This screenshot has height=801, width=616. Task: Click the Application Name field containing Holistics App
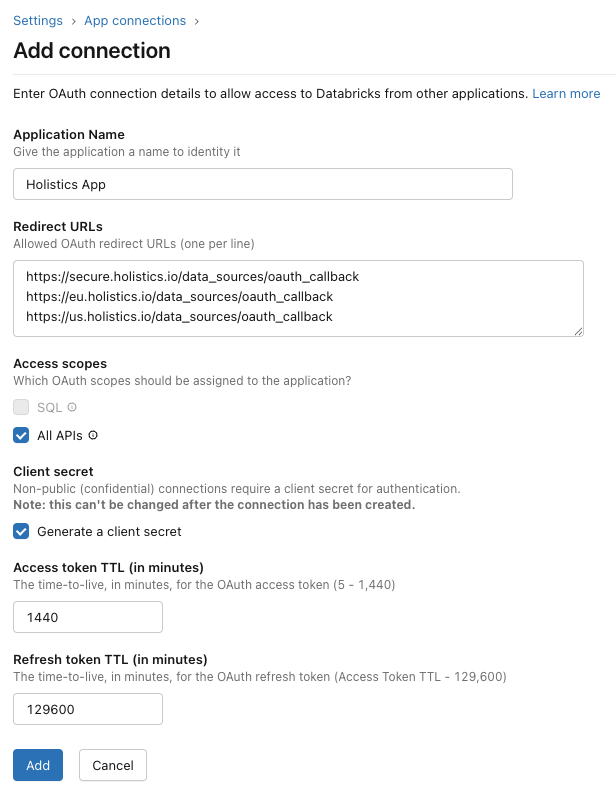263,184
